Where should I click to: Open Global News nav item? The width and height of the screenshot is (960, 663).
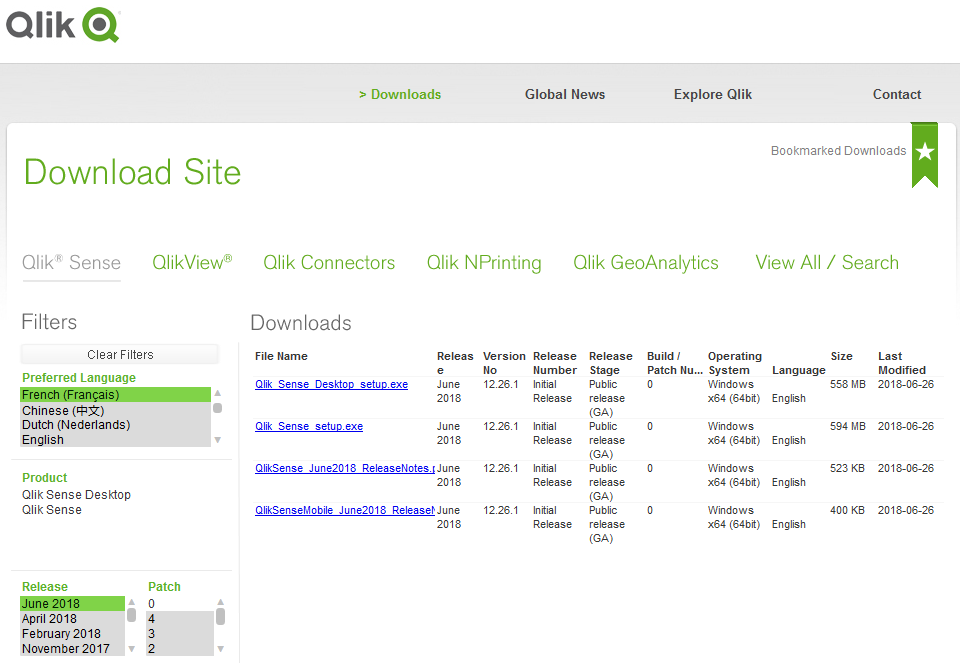point(564,94)
